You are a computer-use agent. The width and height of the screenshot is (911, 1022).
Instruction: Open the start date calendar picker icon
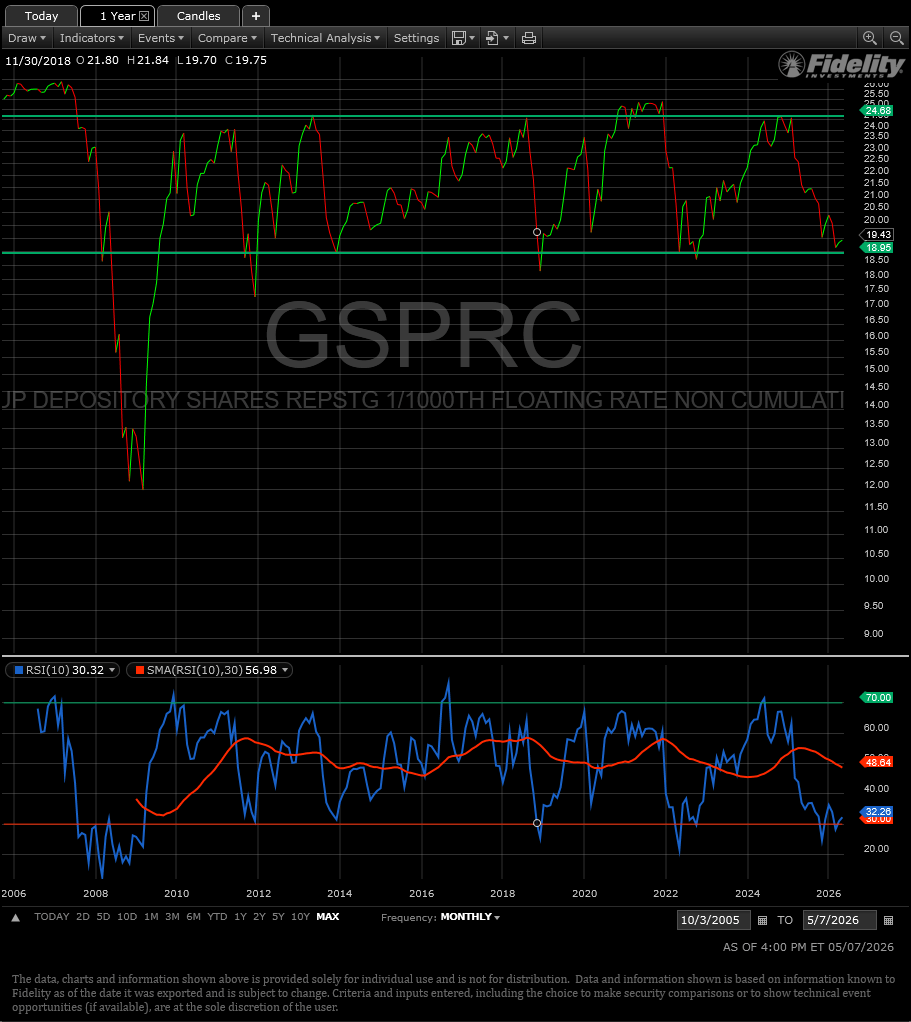(x=762, y=920)
